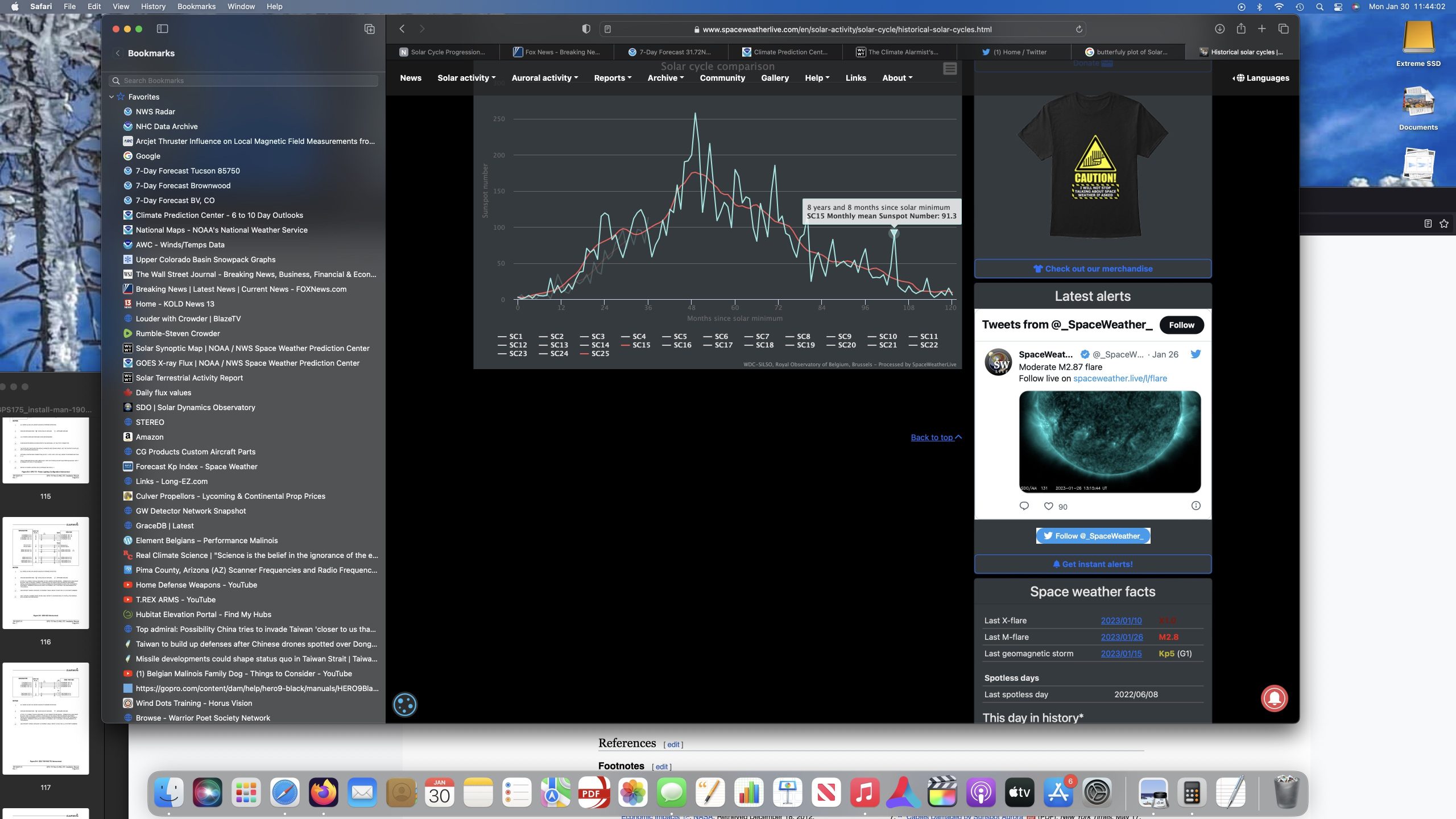The image size is (1456, 819).
Task: Toggle the Safari sidebar button
Action: (162, 29)
